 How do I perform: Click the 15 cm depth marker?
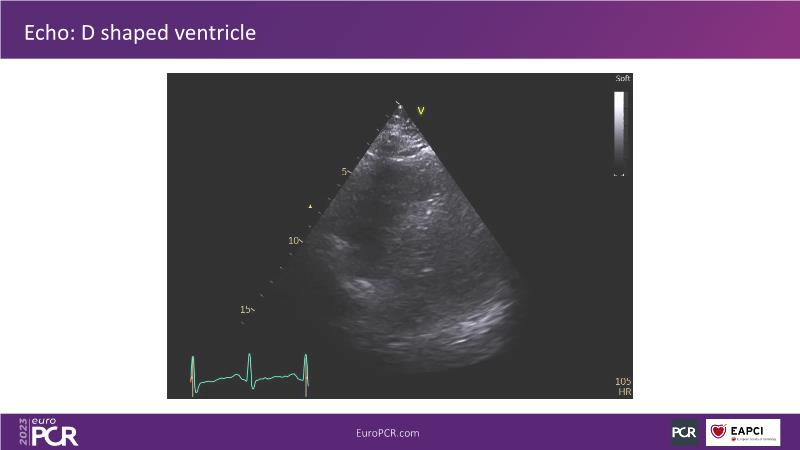tap(246, 310)
